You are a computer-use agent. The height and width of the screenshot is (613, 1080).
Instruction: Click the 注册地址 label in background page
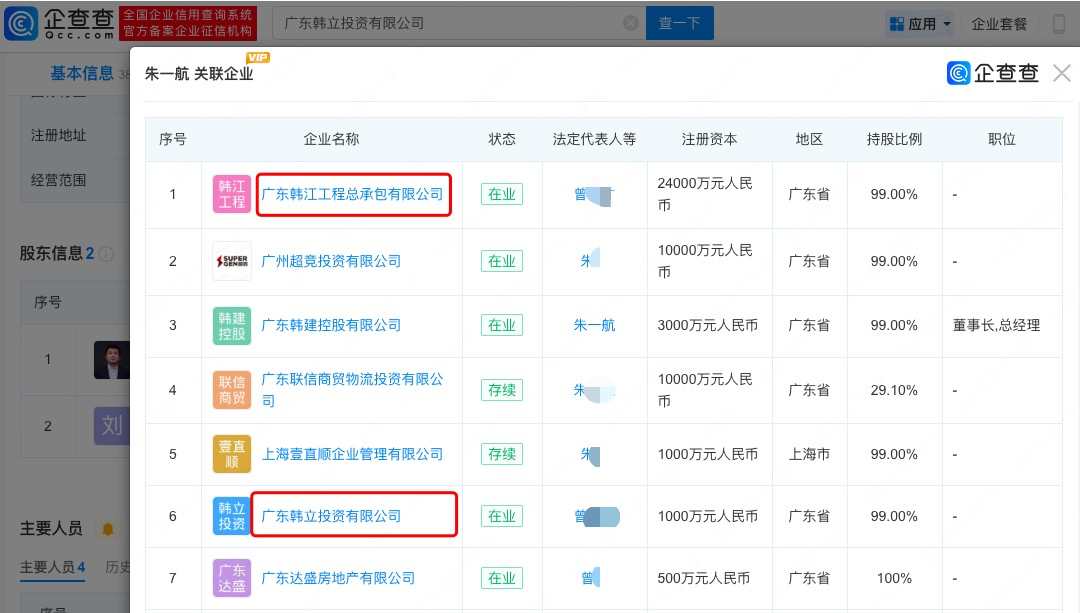[59, 135]
